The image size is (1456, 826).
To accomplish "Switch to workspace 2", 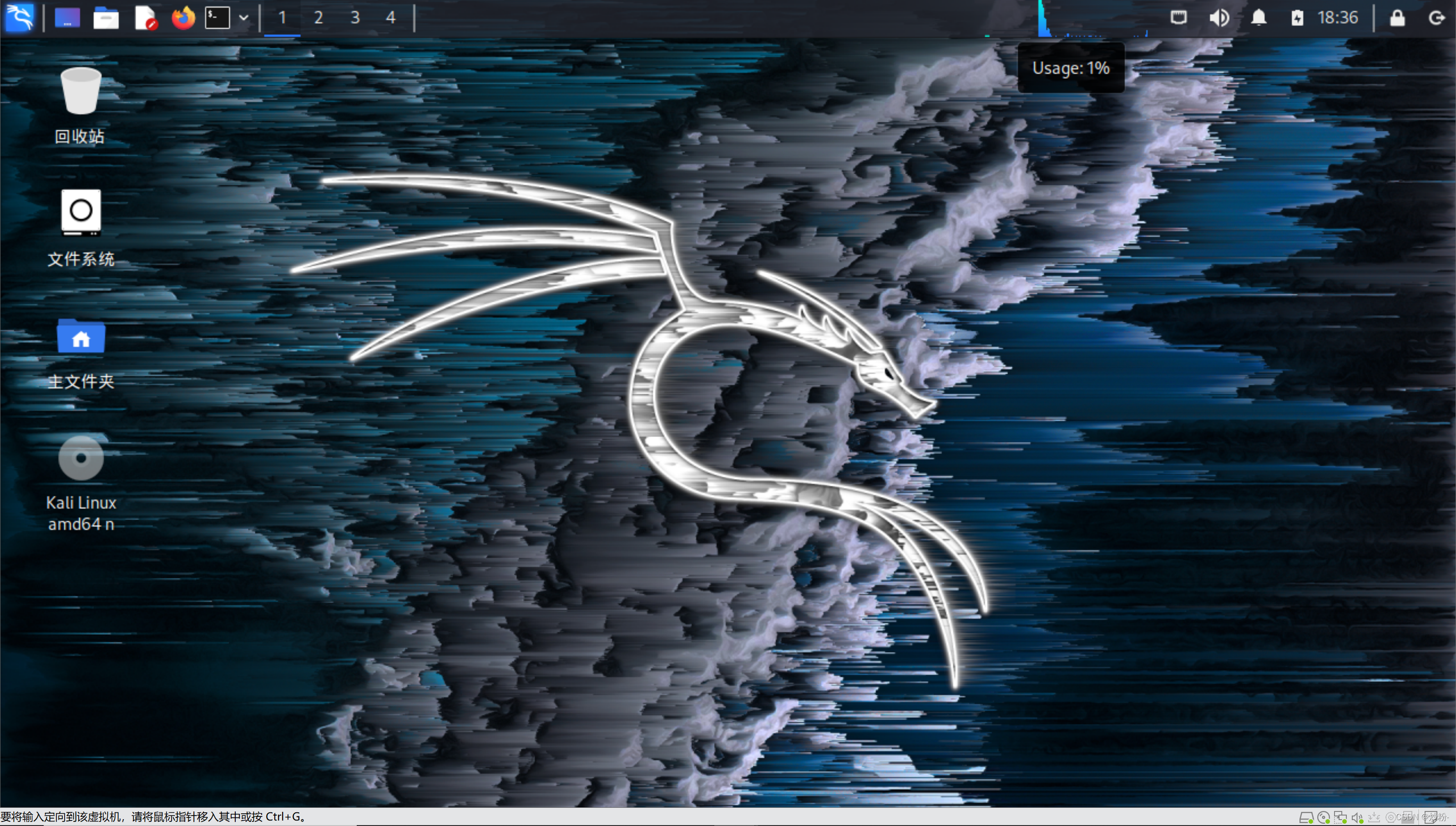I will click(318, 17).
